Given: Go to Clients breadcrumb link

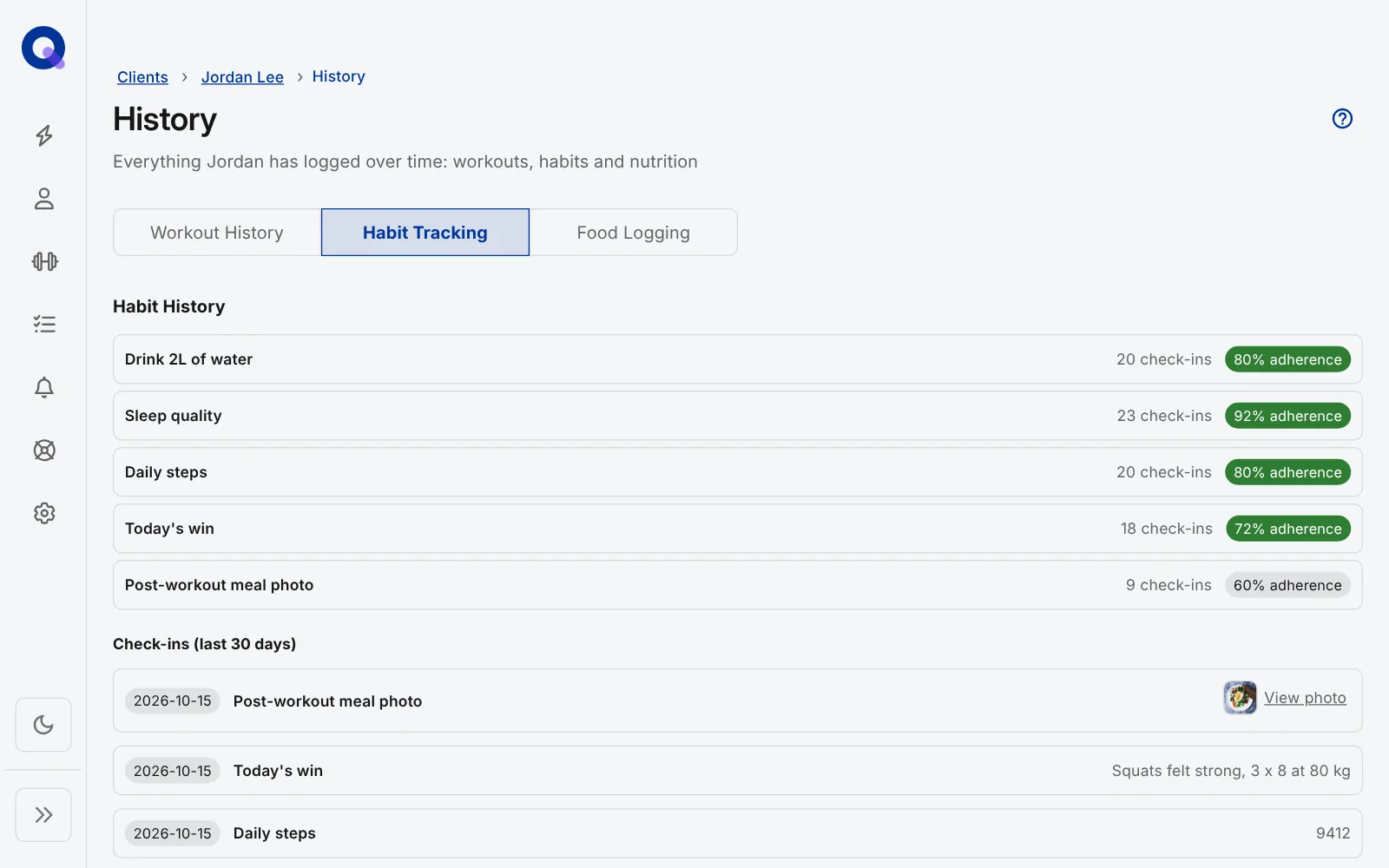Looking at the screenshot, I should pyautogui.click(x=142, y=77).
